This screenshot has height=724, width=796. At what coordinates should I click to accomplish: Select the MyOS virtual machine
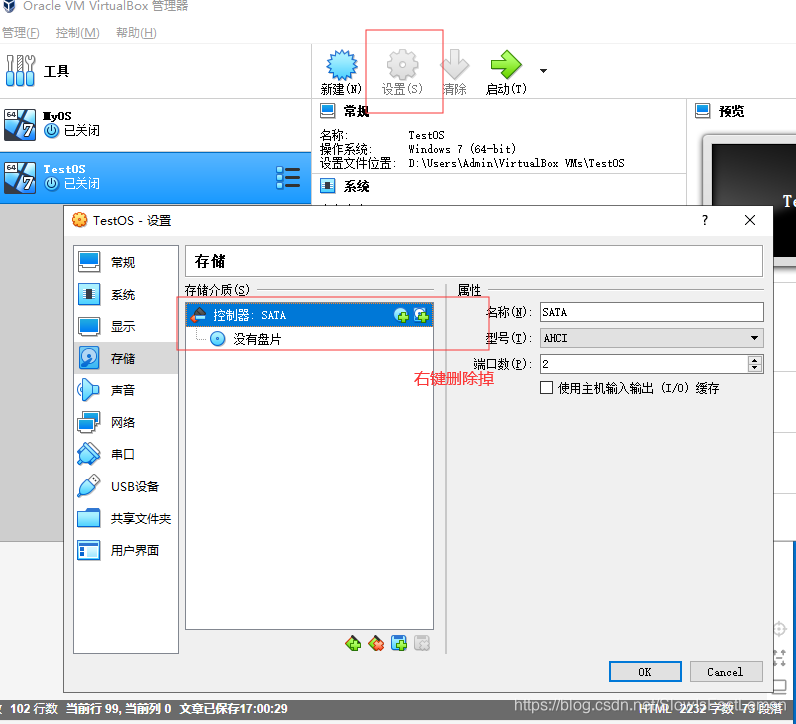(x=155, y=124)
